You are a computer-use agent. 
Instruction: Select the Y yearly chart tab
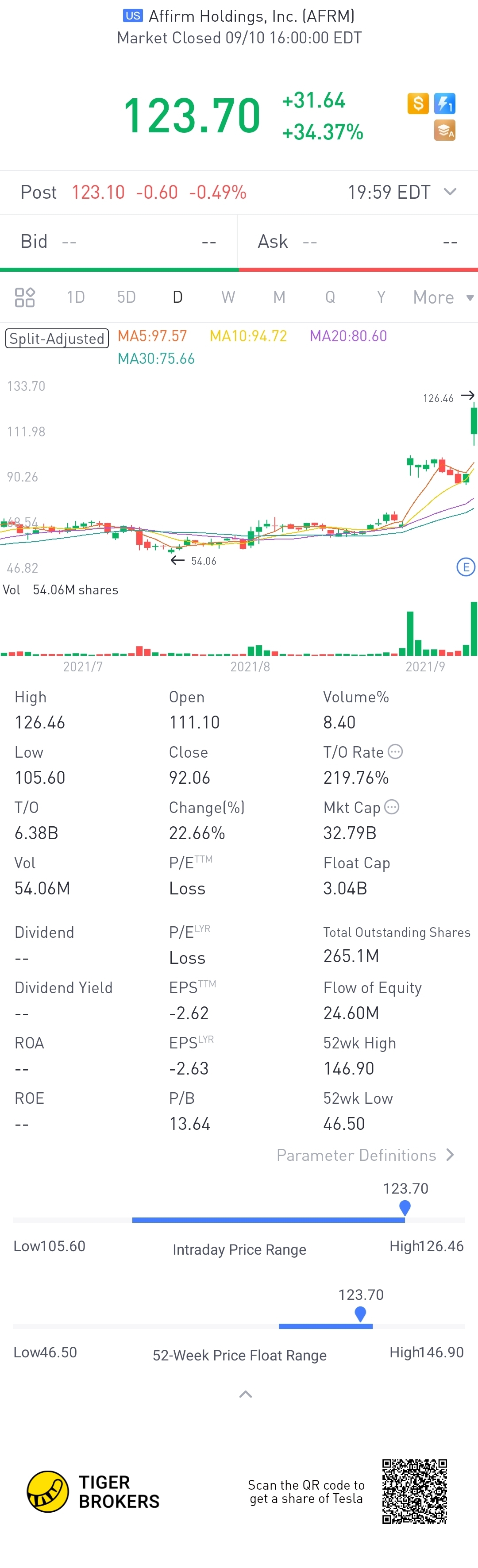[x=381, y=297]
